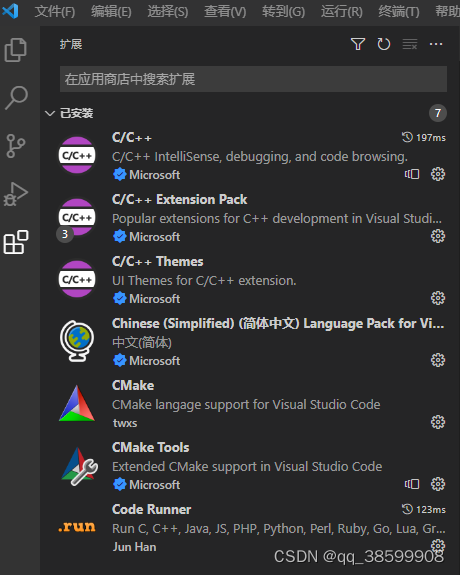Open the 选择(S) menu

click(x=168, y=11)
